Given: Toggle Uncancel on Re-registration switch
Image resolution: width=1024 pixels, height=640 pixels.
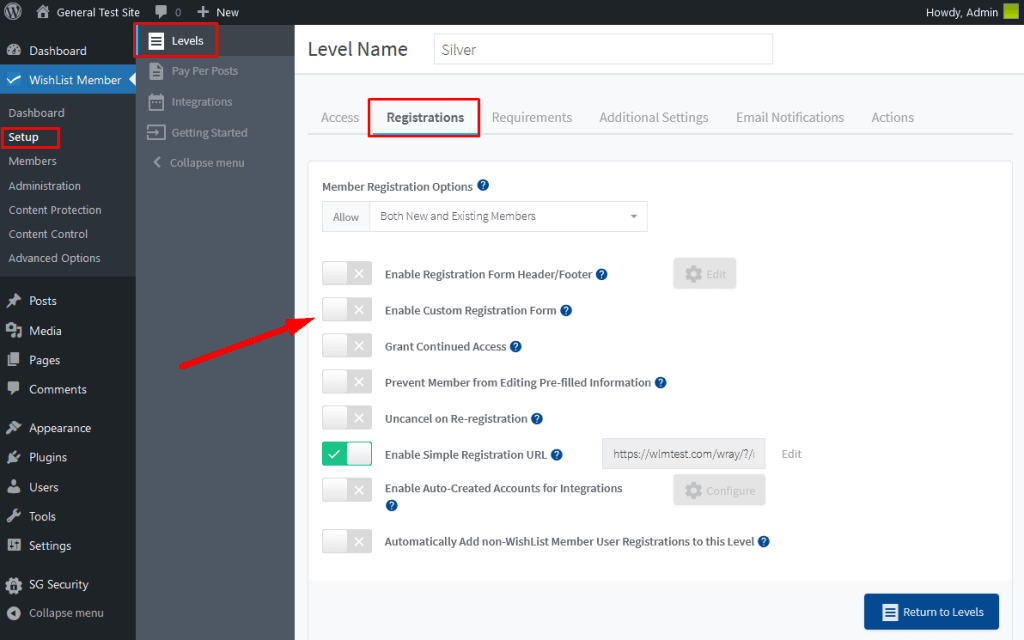Looking at the screenshot, I should pos(347,418).
